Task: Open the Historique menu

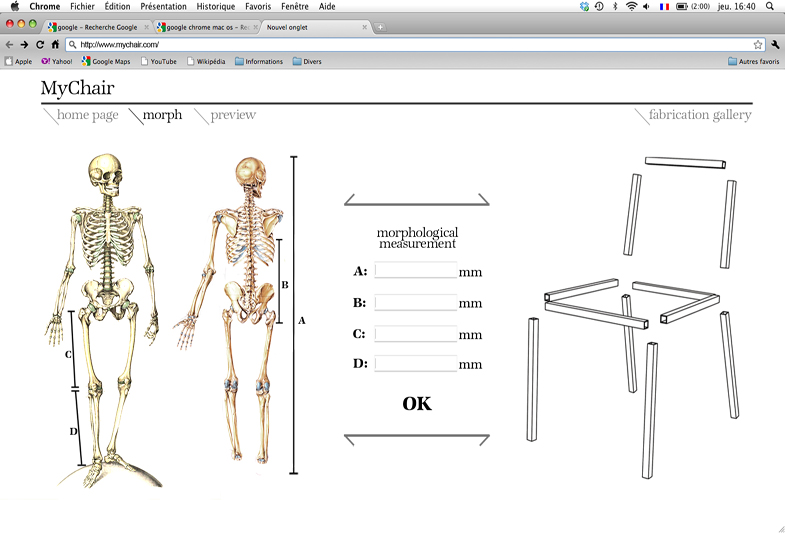Action: click(x=216, y=7)
